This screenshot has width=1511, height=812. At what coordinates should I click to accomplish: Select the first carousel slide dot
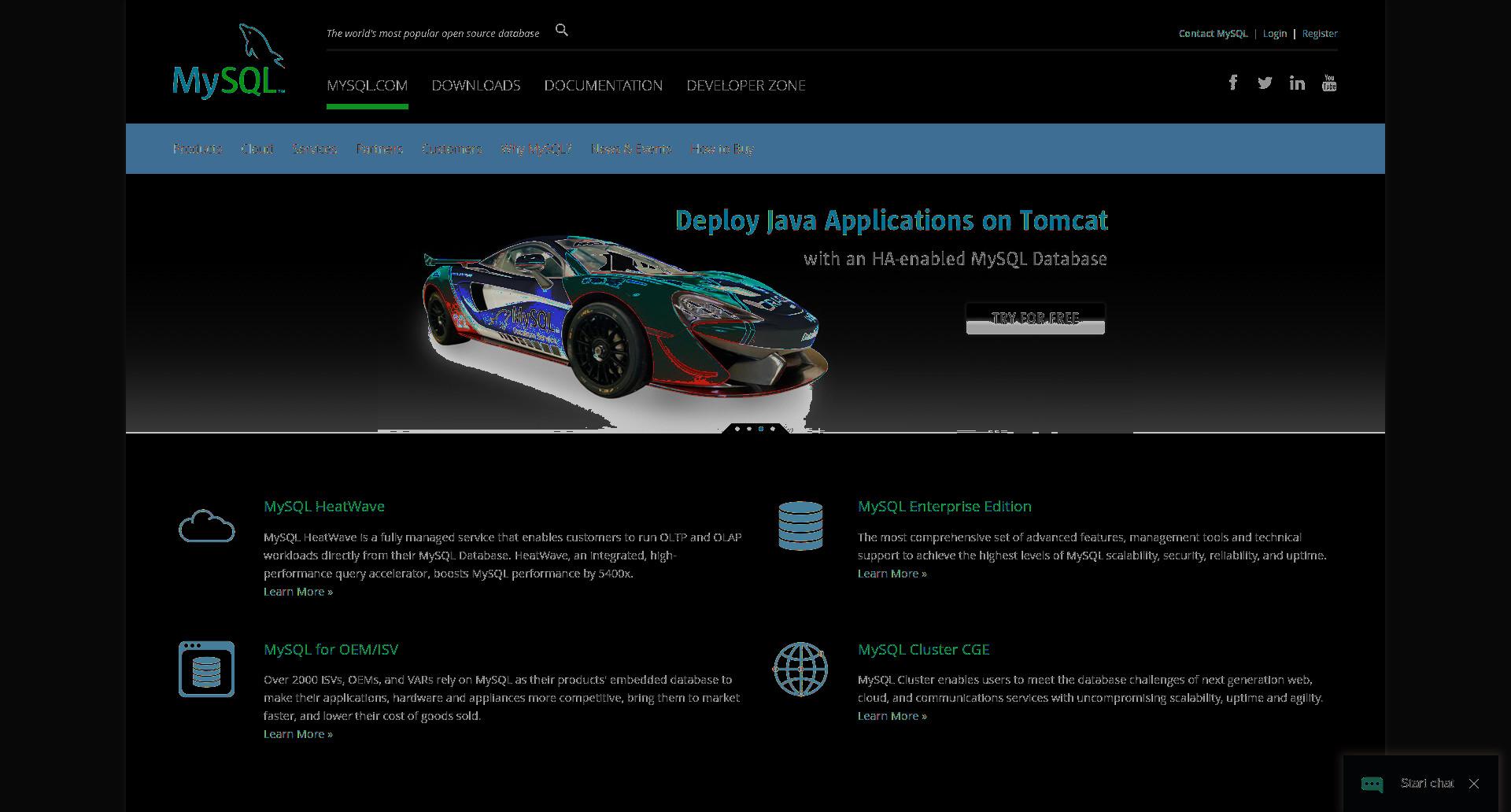[x=737, y=429]
